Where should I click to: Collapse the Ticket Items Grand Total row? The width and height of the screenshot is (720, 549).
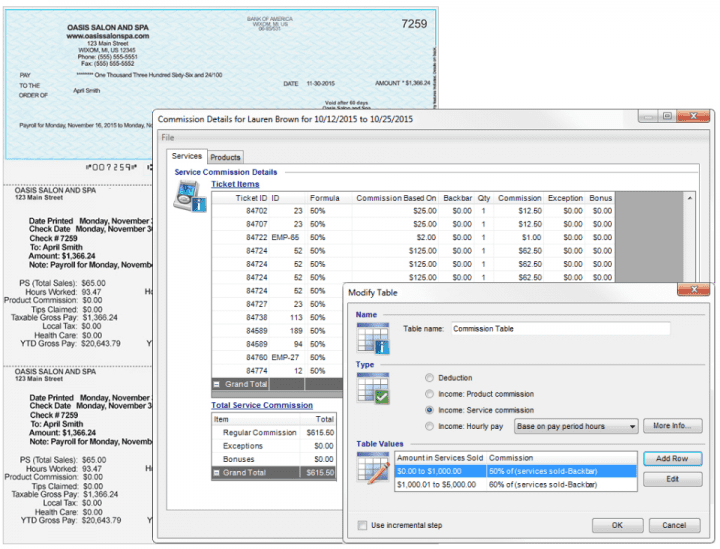pos(217,384)
